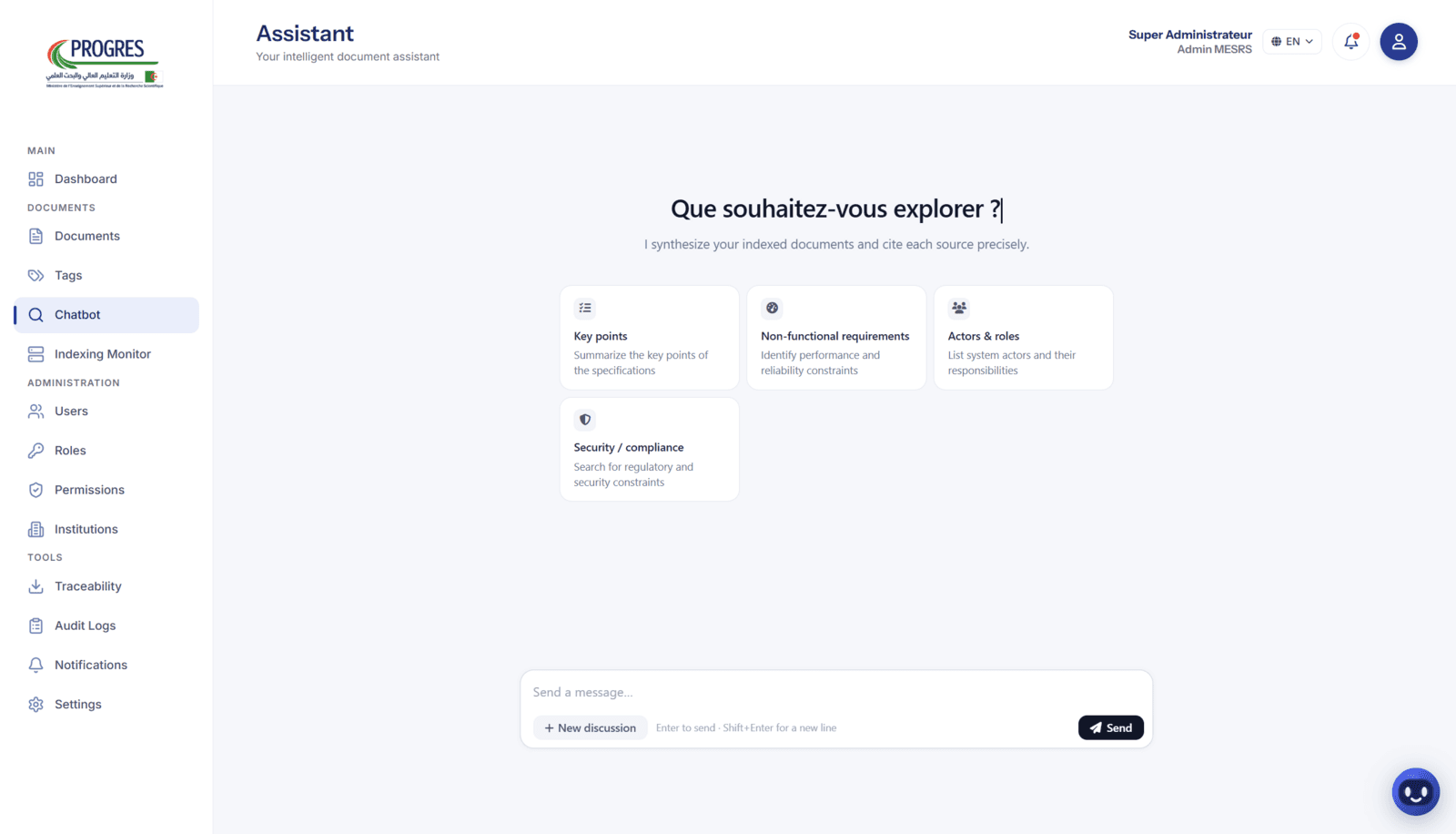Open the floating chatbot robot bubble
The height and width of the screenshot is (834, 1456).
point(1416,792)
